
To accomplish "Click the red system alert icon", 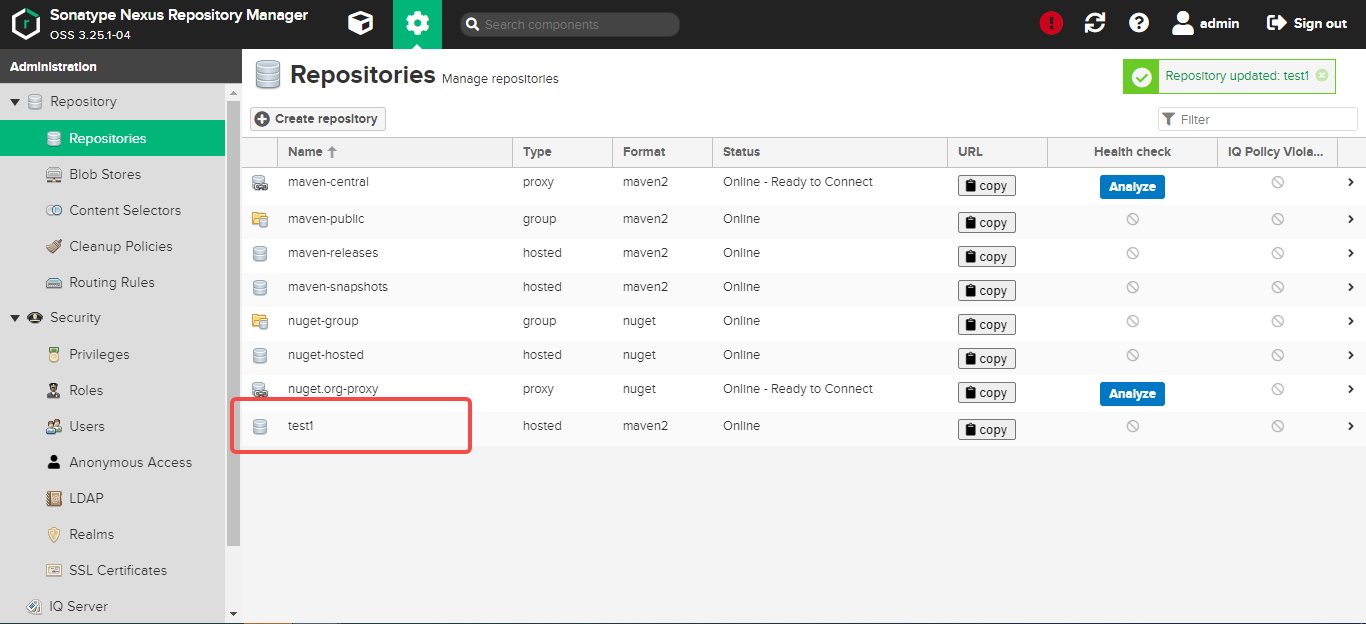I will 1051,23.
